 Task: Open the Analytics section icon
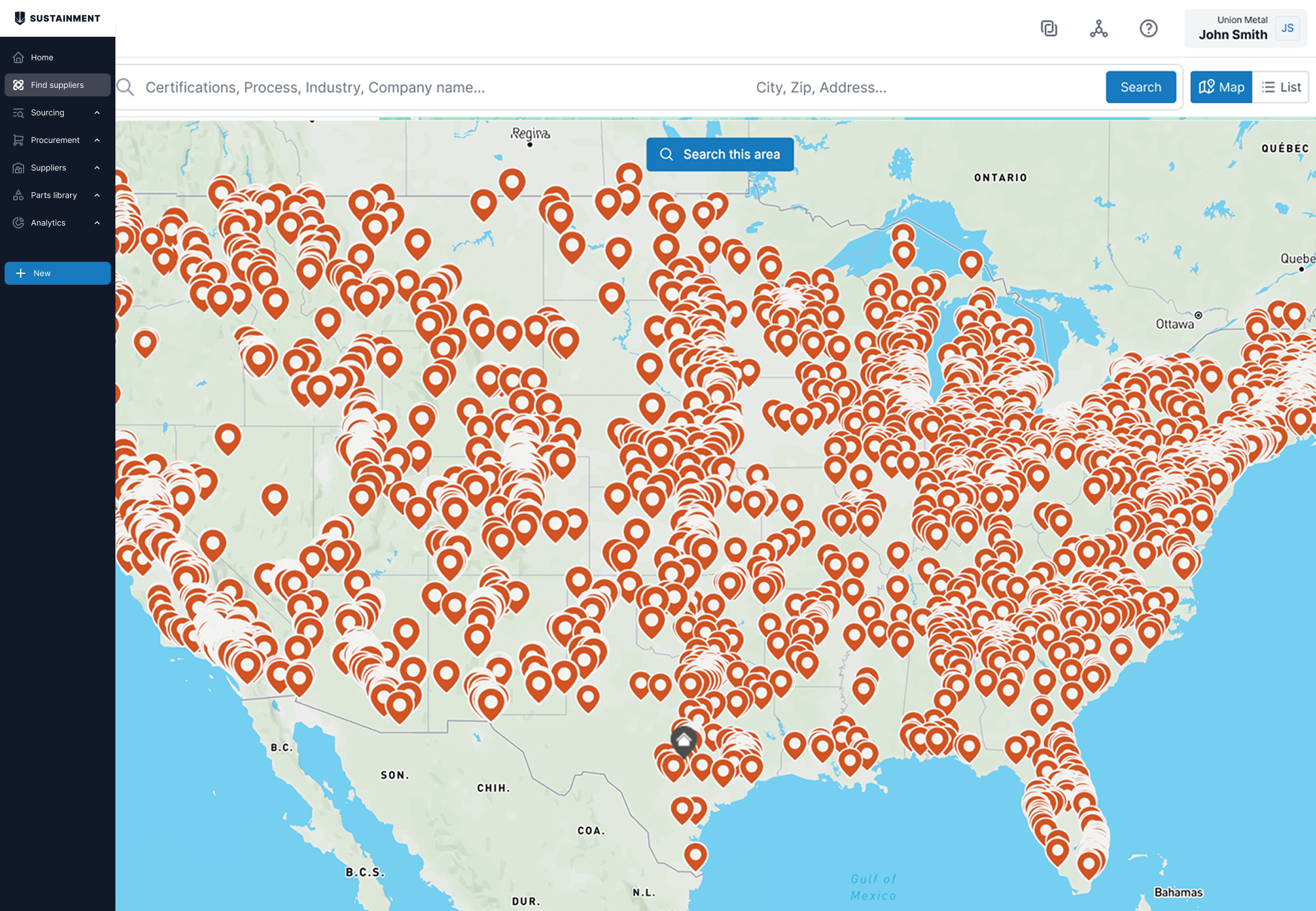pos(18,223)
